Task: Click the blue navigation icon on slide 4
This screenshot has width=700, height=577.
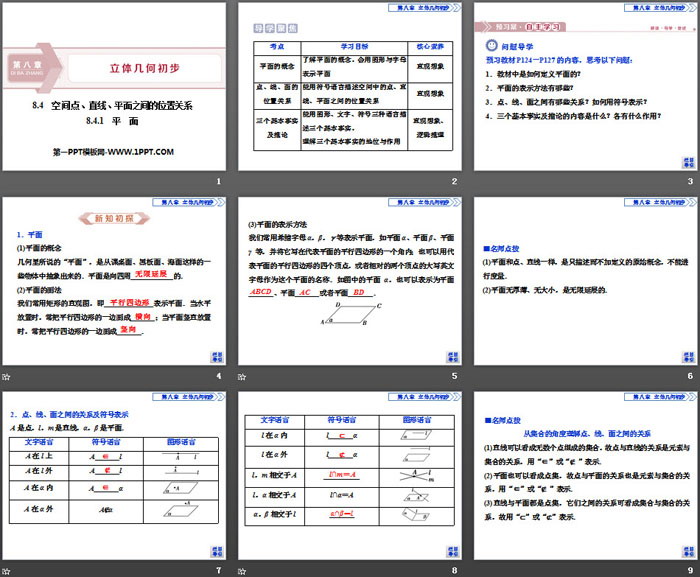Action: (217, 357)
